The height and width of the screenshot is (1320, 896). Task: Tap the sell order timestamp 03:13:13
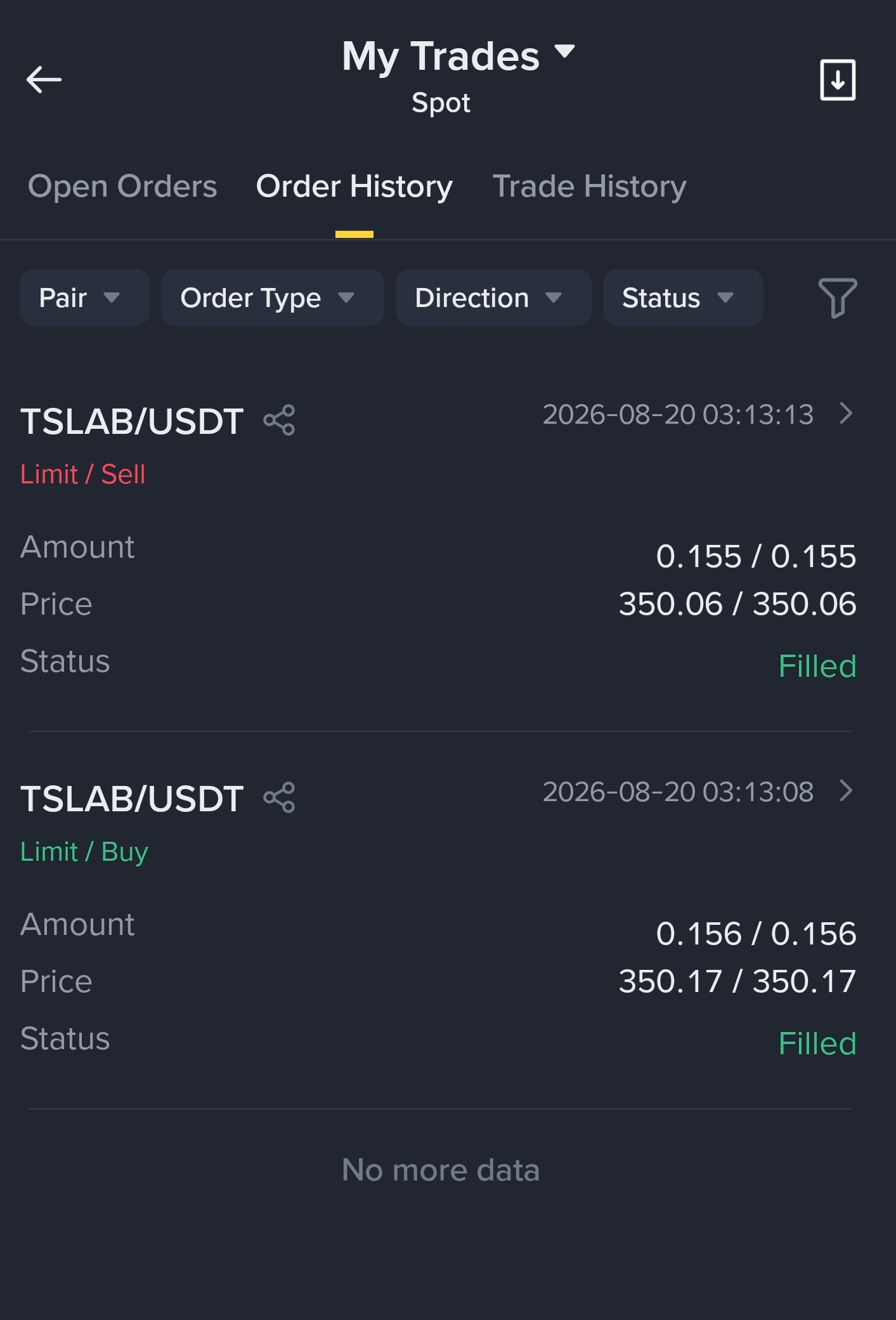coord(678,415)
